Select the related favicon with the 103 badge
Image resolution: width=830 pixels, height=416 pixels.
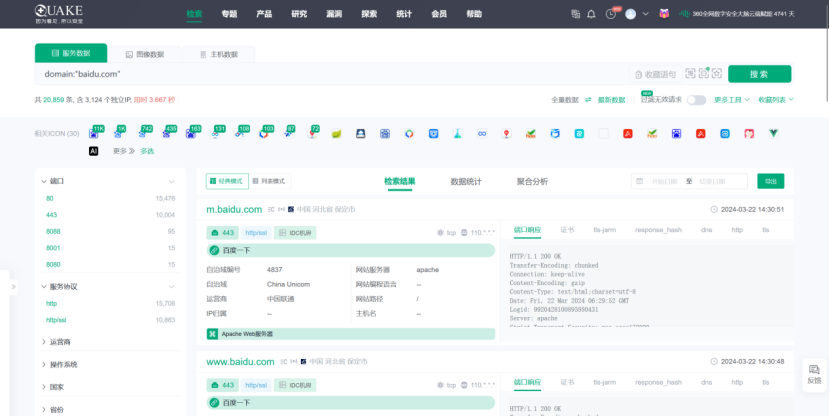click(x=264, y=134)
